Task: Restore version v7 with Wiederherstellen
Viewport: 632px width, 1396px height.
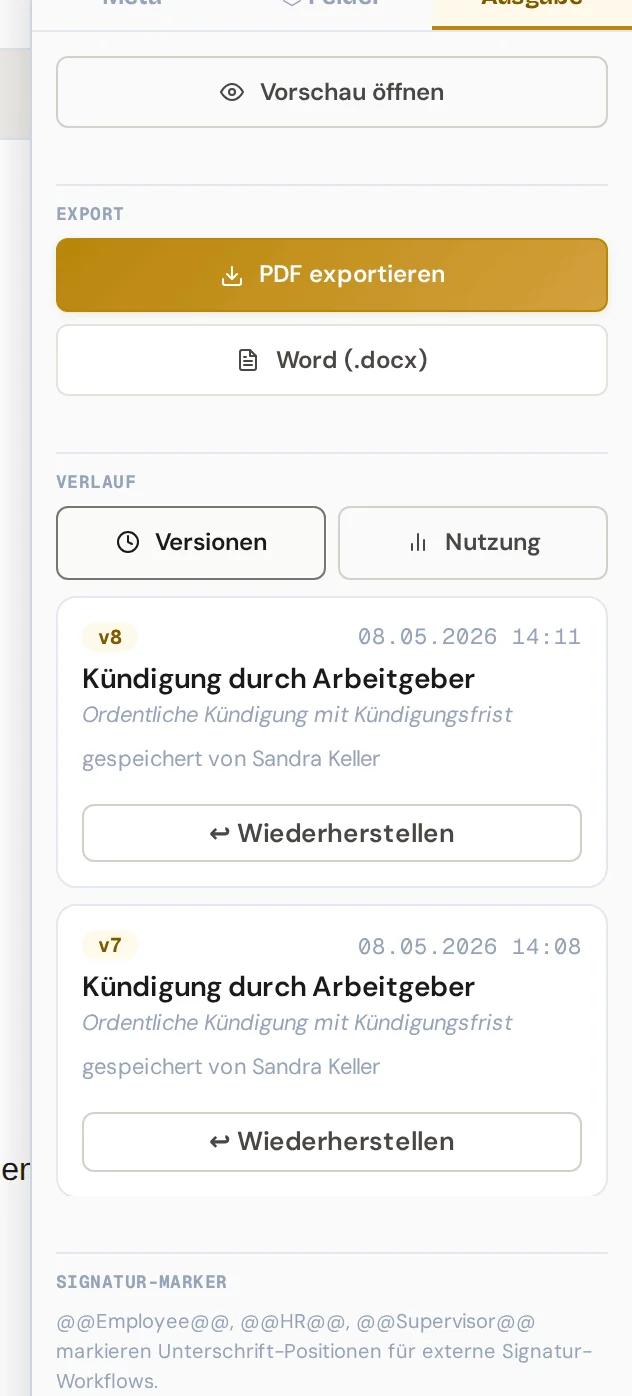Action: pyautogui.click(x=332, y=1141)
